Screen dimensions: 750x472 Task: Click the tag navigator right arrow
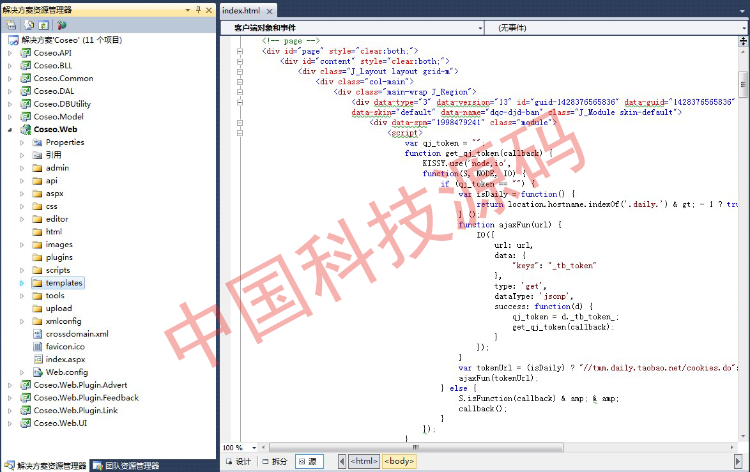click(738, 461)
